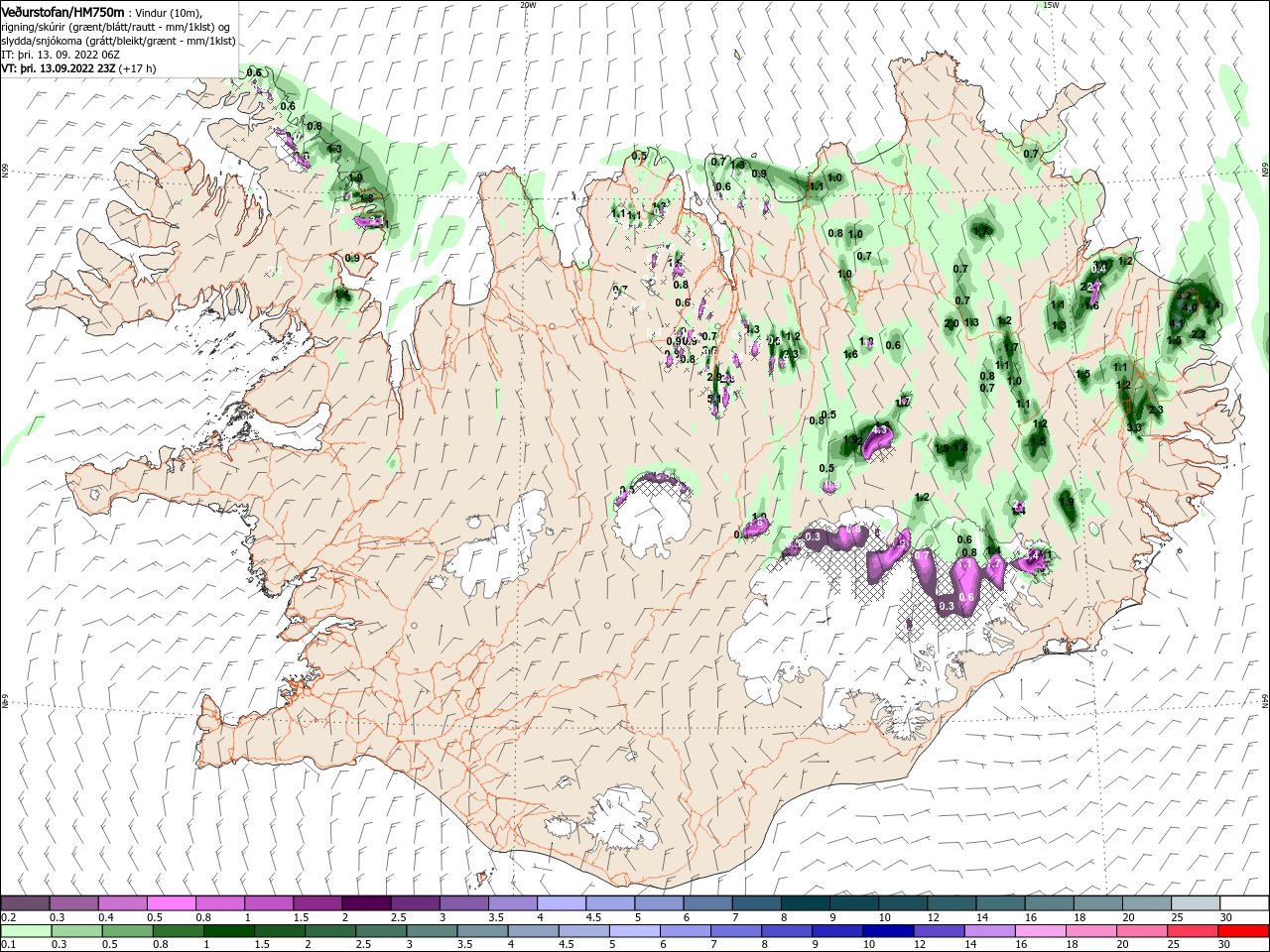Click the 'VT: þri. 13.09.2022 23Z' valid time
This screenshot has height=952, width=1270.
58,68
